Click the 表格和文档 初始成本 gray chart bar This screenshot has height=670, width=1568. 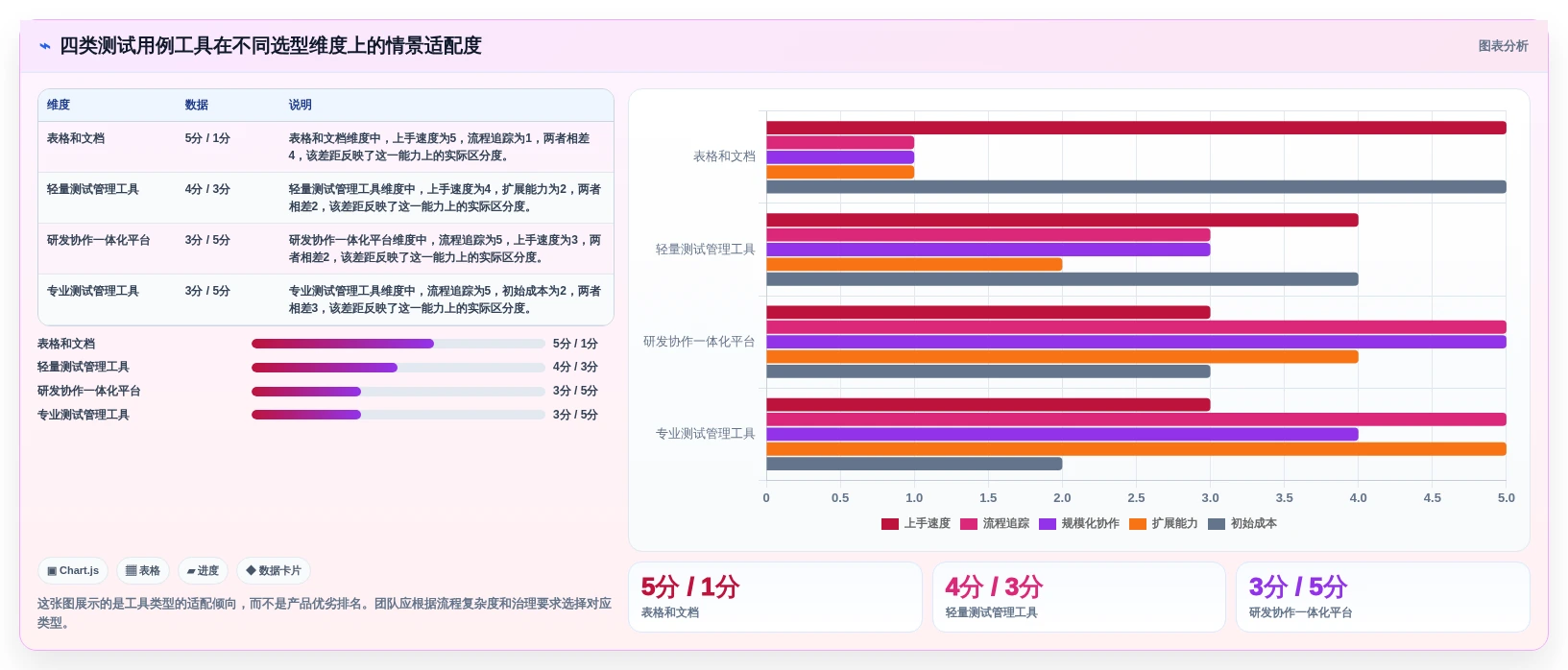(1136, 187)
